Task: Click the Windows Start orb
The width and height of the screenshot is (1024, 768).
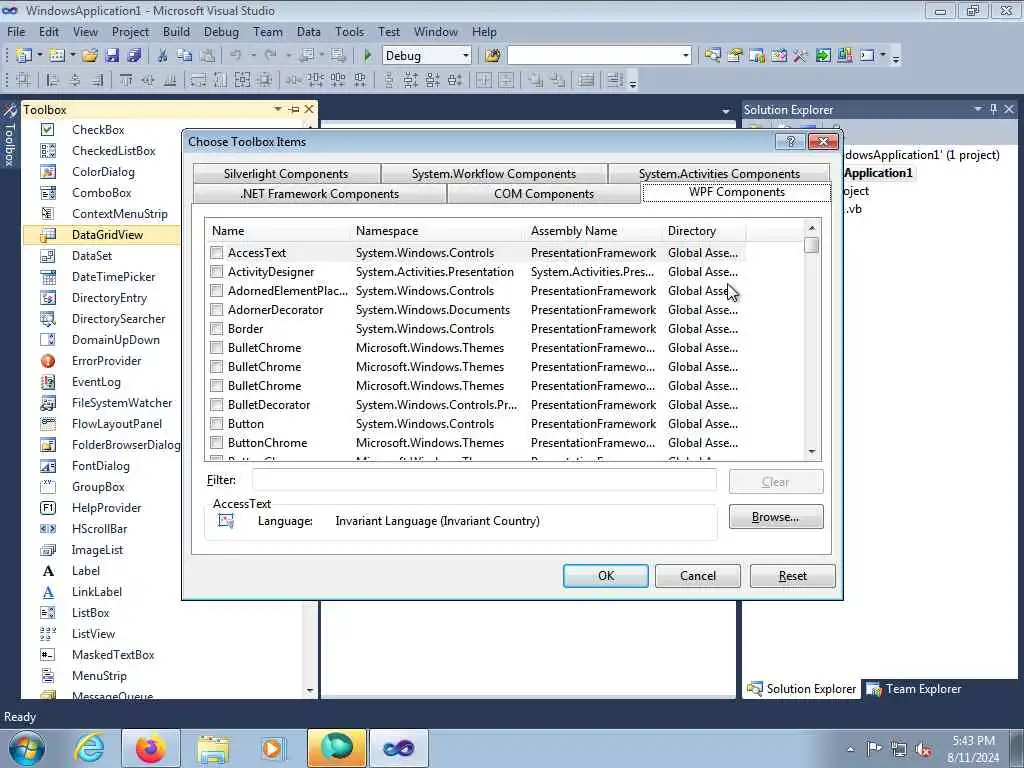Action: 26,748
